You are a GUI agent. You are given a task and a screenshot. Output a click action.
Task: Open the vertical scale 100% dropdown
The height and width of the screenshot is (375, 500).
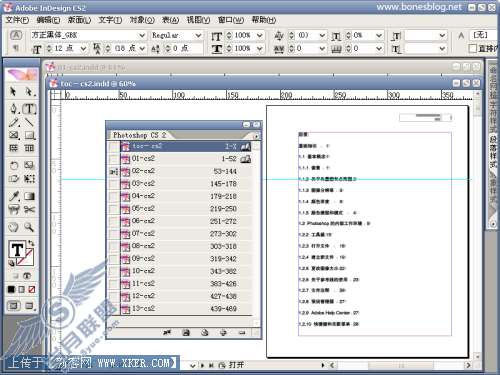click(x=260, y=35)
